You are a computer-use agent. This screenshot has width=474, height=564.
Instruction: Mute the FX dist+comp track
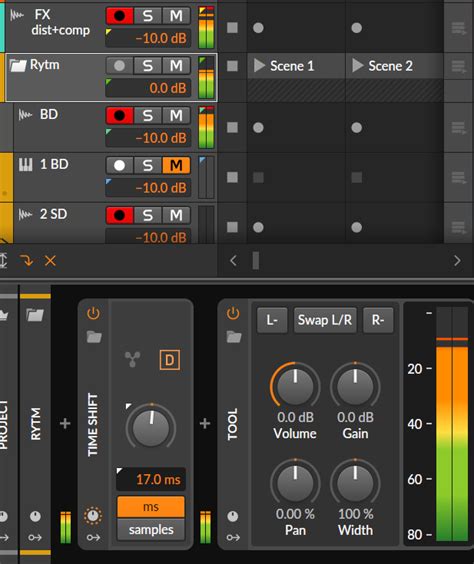(x=176, y=16)
